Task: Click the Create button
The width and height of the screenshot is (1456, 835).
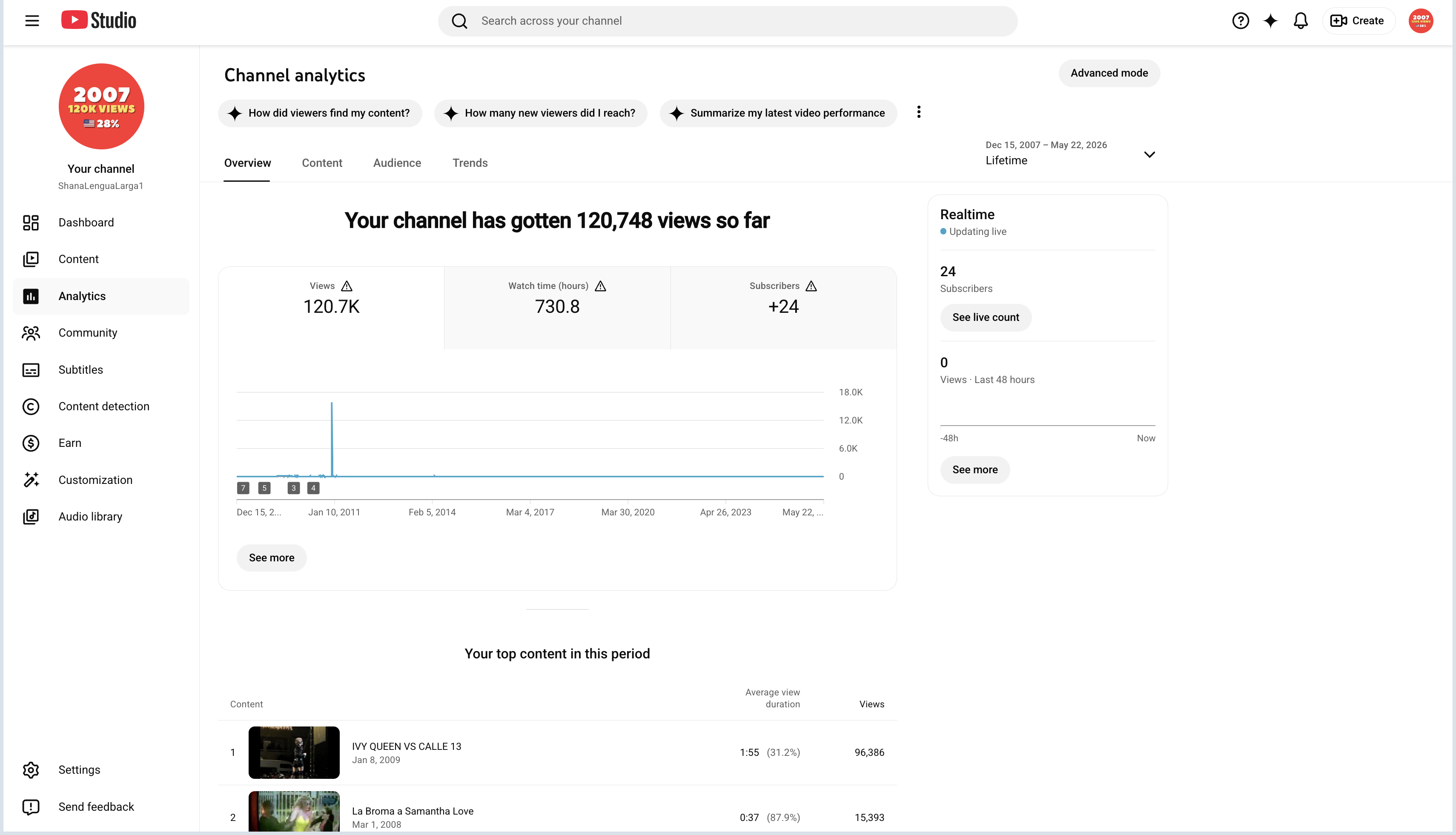Action: pos(1358,21)
